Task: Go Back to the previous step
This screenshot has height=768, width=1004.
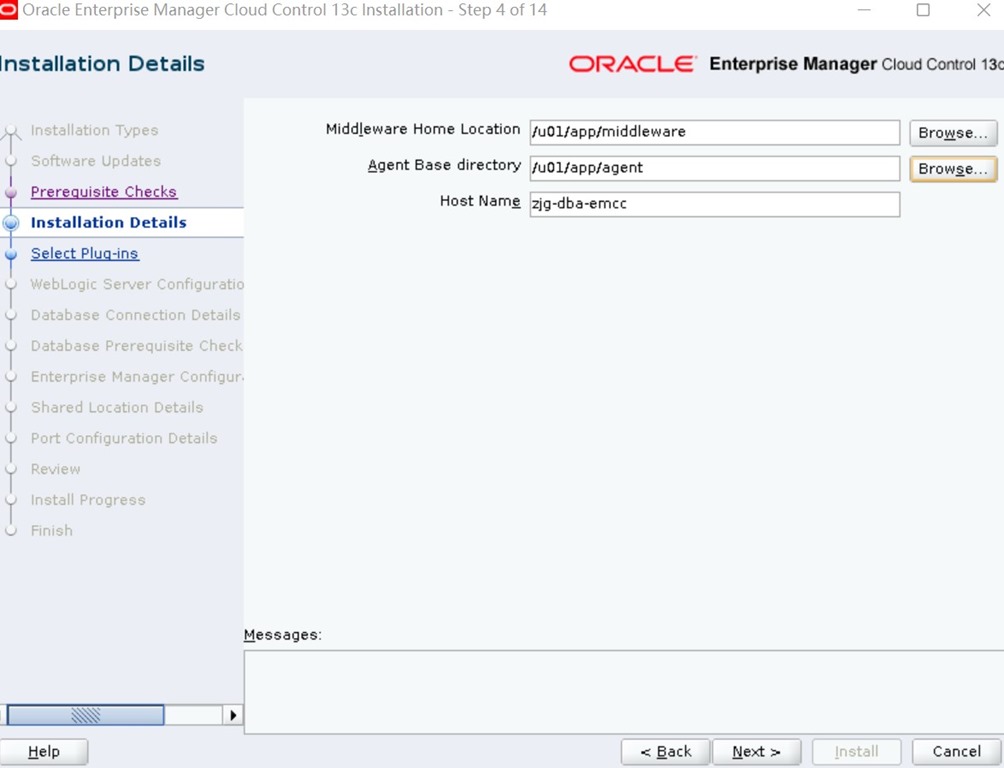Action: point(665,751)
